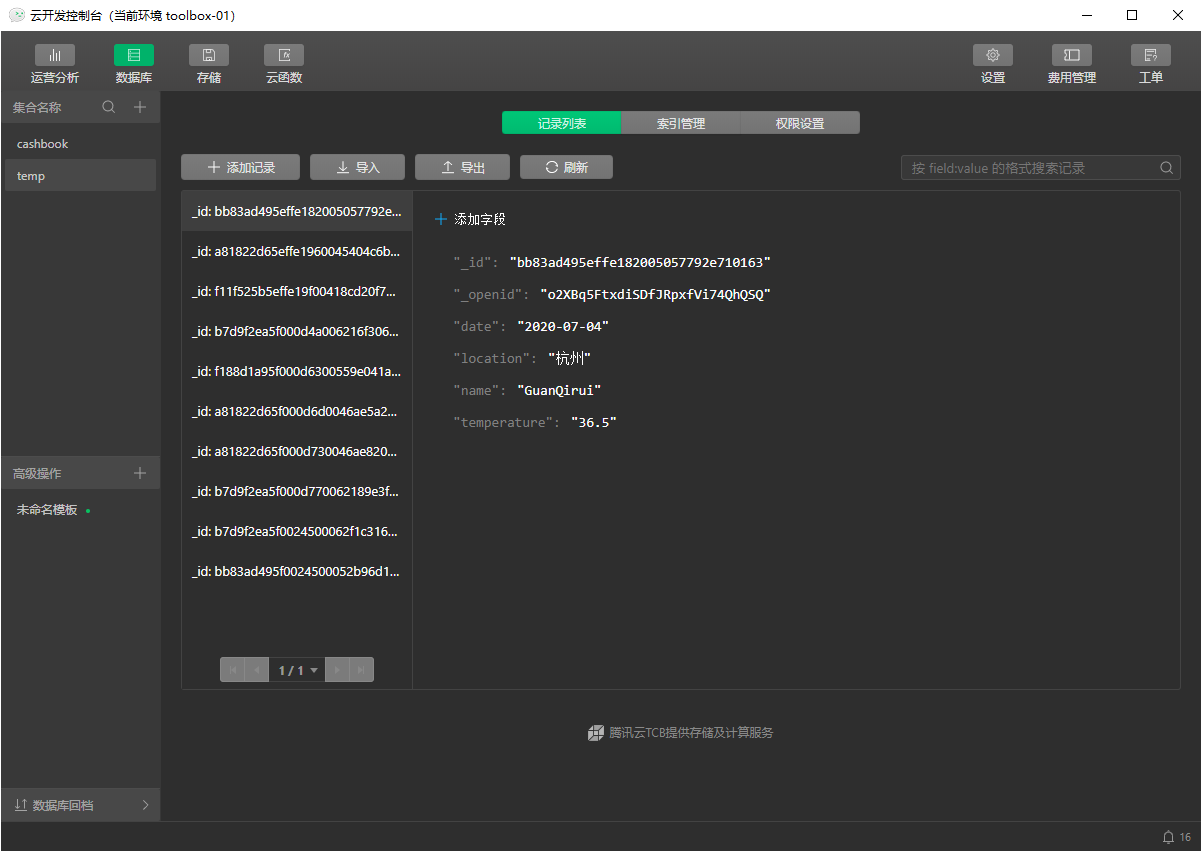Go to last page of records
The image size is (1202, 852).
(x=361, y=670)
